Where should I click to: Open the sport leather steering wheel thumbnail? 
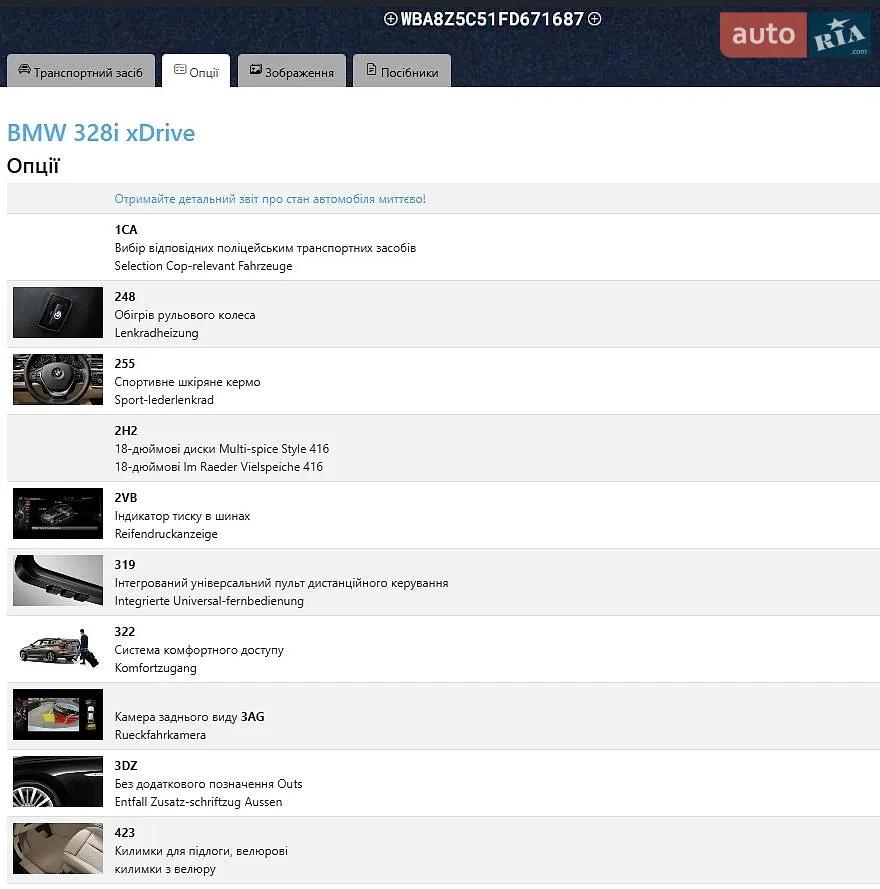[58, 379]
